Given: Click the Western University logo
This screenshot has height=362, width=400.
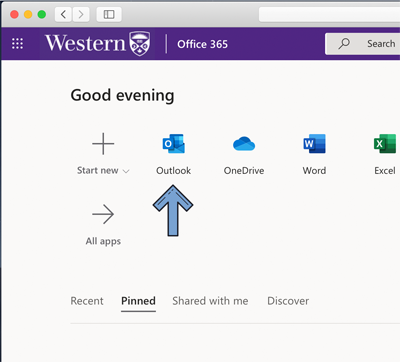Looking at the screenshot, I should pyautogui.click(x=98, y=44).
